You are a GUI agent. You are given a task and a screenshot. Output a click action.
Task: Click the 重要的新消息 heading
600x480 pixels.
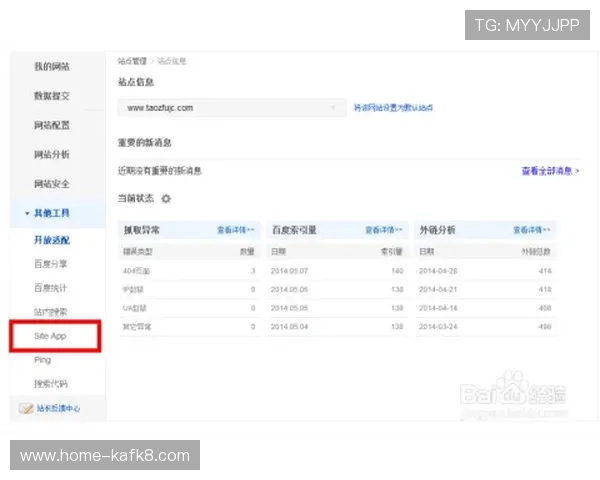[x=145, y=143]
